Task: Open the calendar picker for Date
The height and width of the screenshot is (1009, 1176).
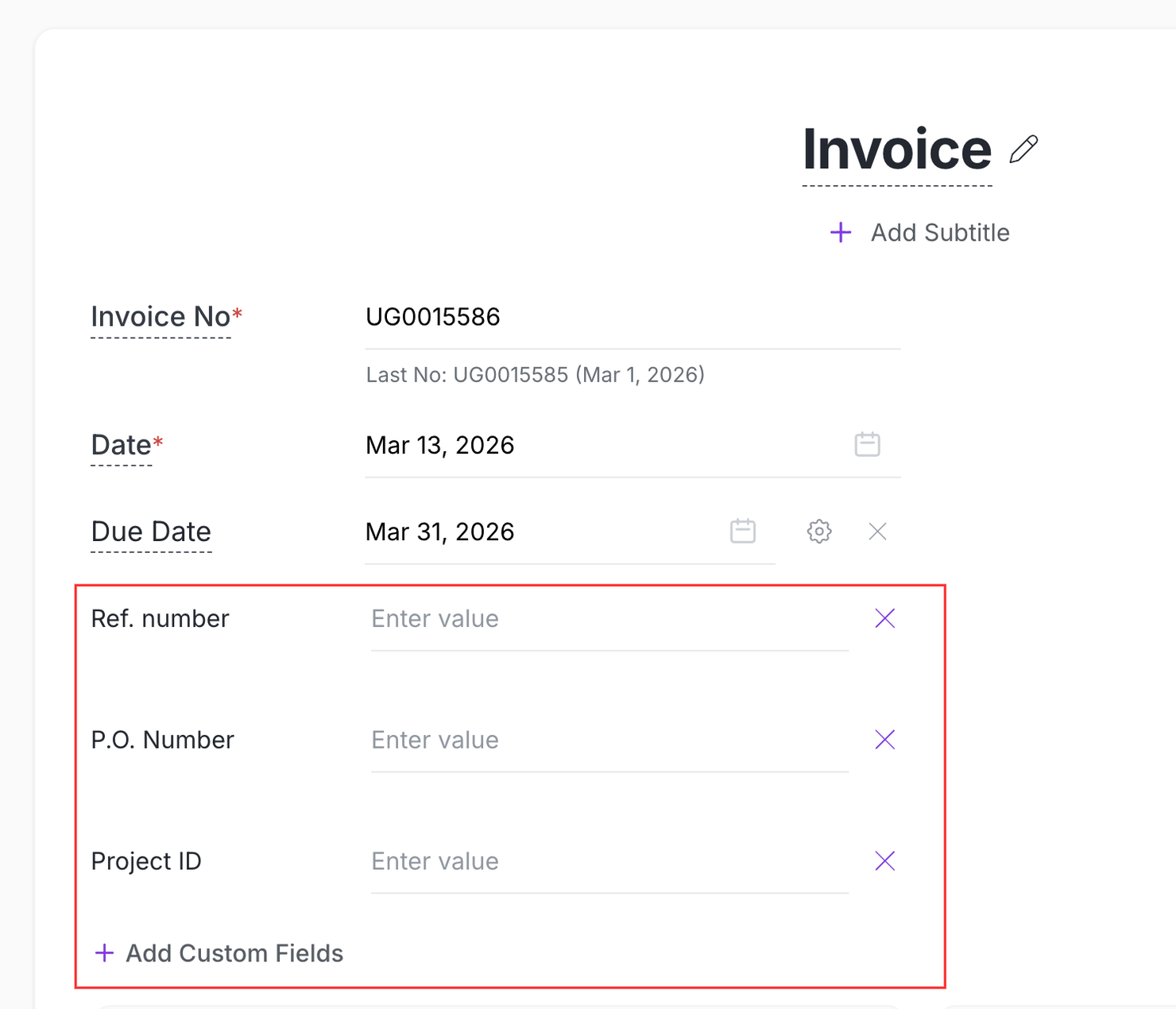Action: click(x=867, y=444)
